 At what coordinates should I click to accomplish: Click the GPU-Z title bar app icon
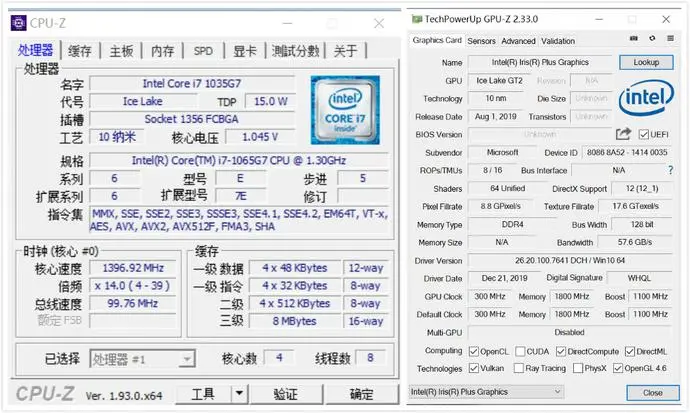click(417, 19)
